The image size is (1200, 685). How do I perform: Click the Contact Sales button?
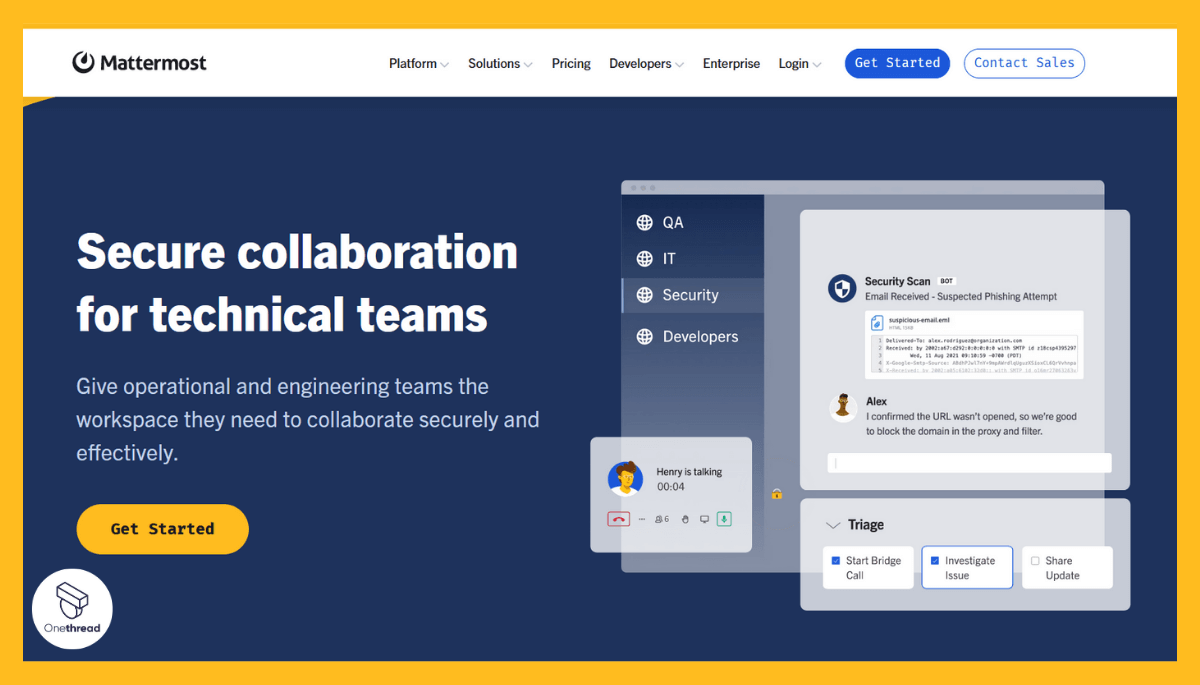point(1024,62)
